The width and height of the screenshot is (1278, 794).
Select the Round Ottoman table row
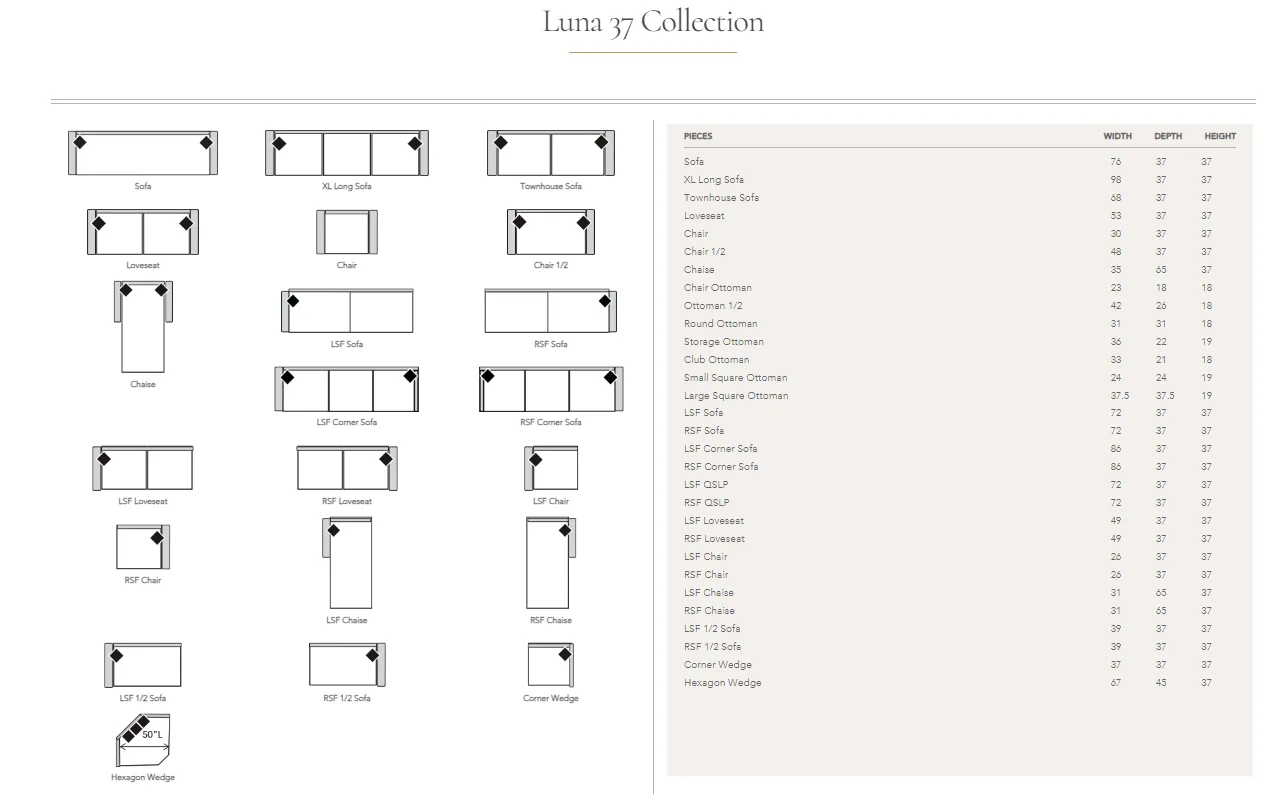click(720, 324)
